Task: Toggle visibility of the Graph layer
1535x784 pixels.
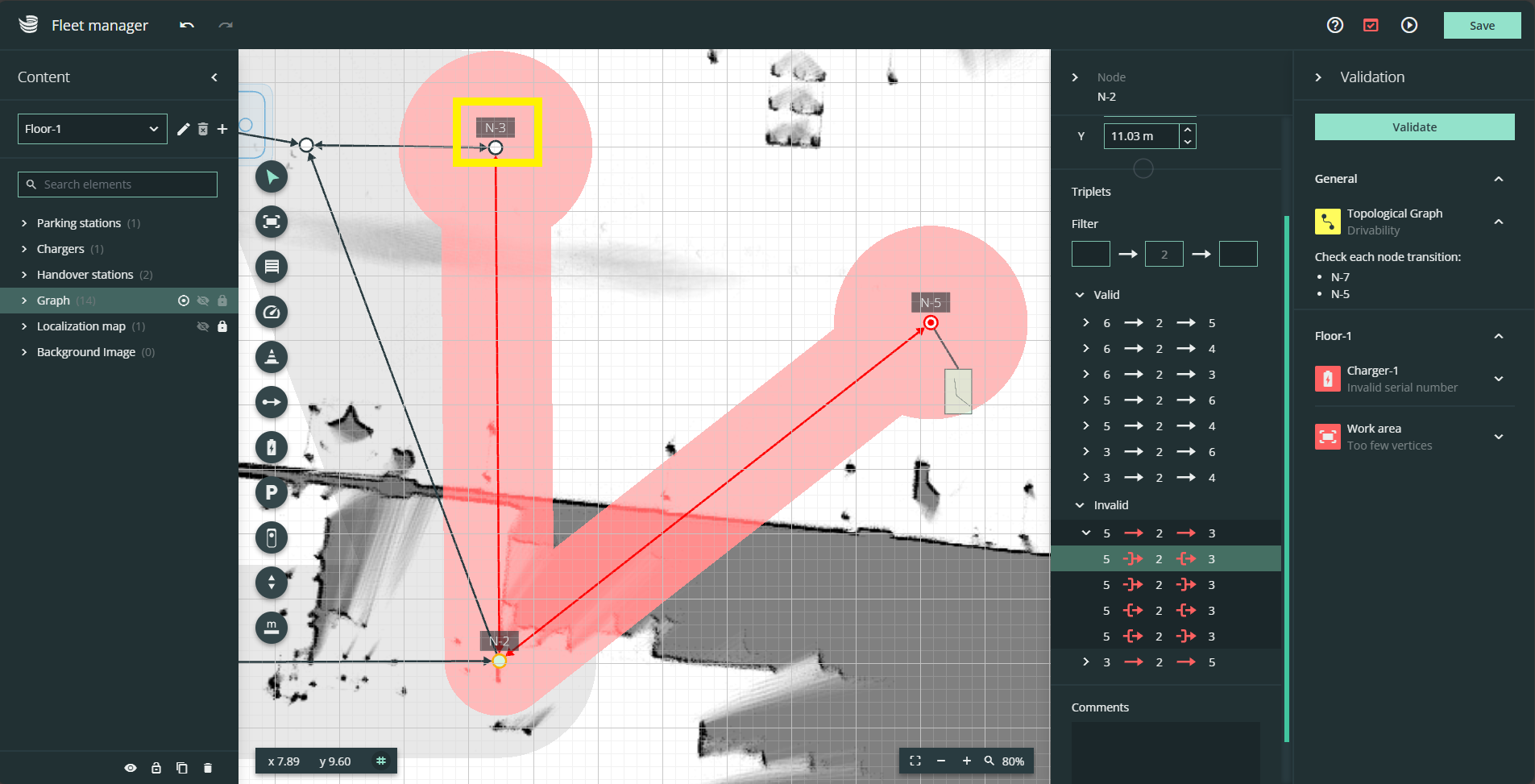Action: pyautogui.click(x=203, y=301)
